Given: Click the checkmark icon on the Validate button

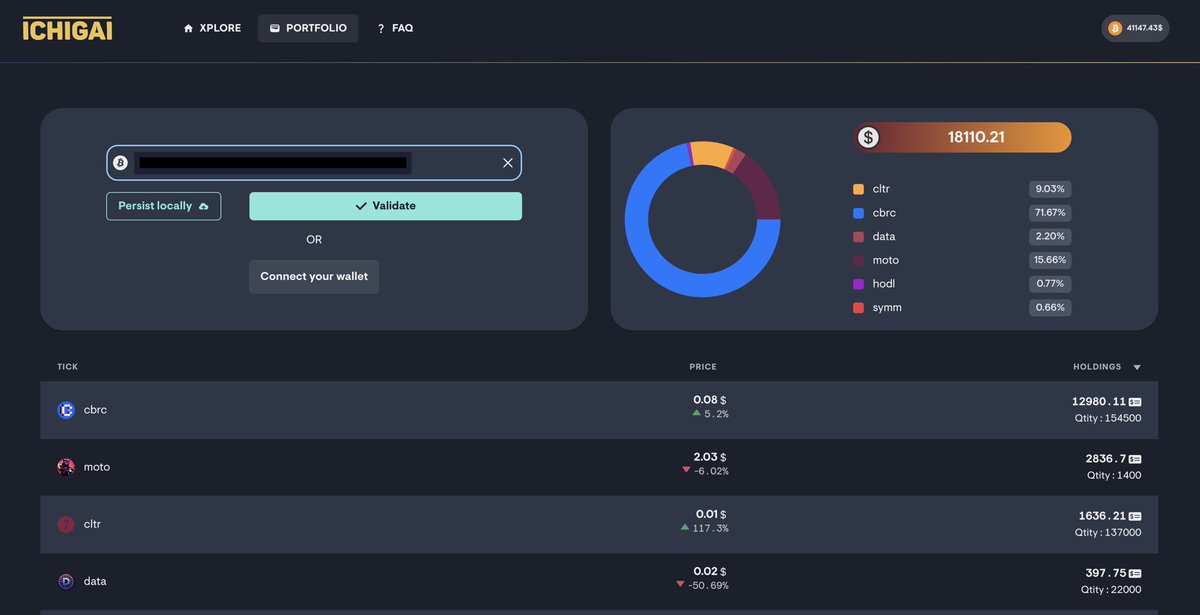Looking at the screenshot, I should (361, 206).
